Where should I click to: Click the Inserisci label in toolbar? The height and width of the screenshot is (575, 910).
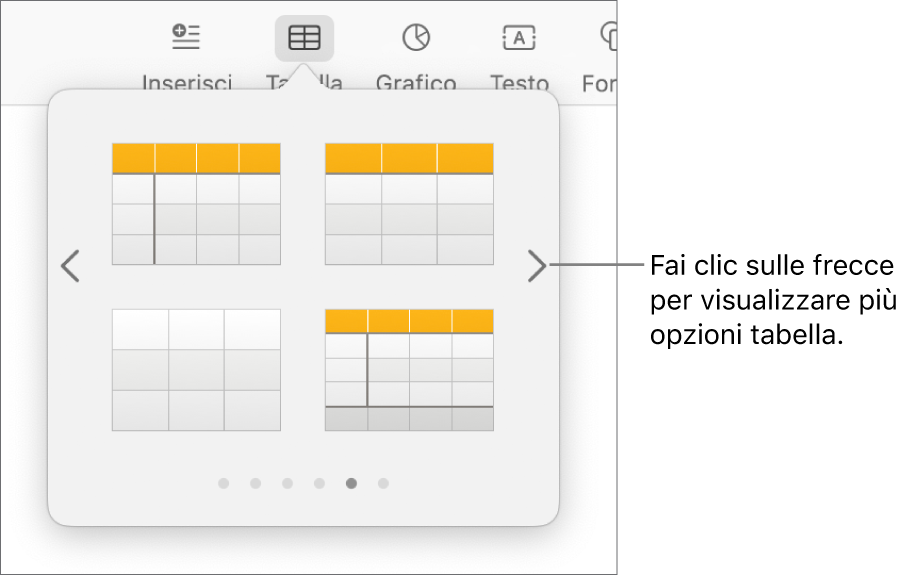pyautogui.click(x=187, y=83)
